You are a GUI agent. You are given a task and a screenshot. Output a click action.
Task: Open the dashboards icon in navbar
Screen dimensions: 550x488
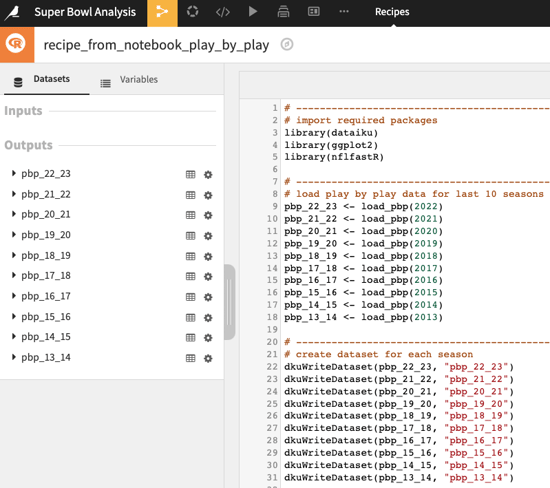(314, 12)
